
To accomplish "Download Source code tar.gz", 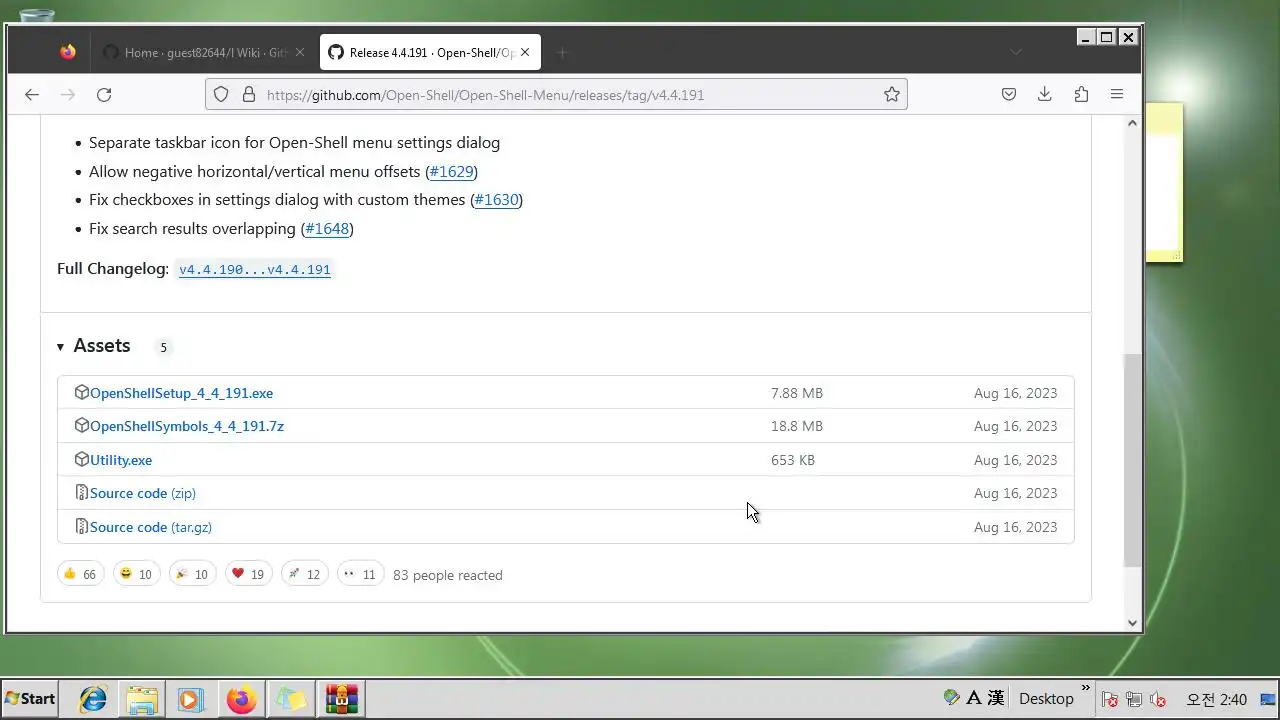I will click(151, 527).
